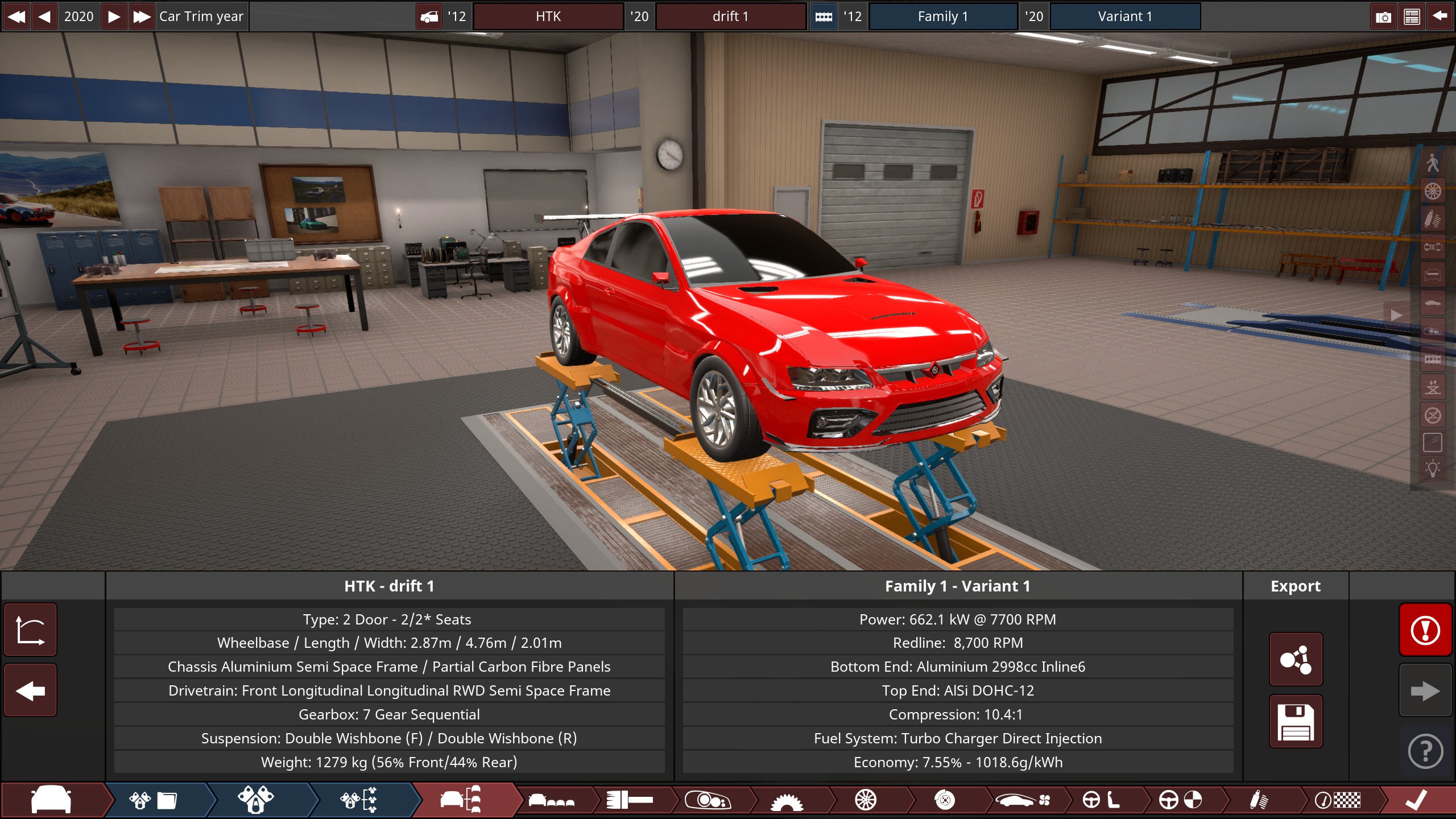Go to previous step with left arrow button

coord(31,691)
